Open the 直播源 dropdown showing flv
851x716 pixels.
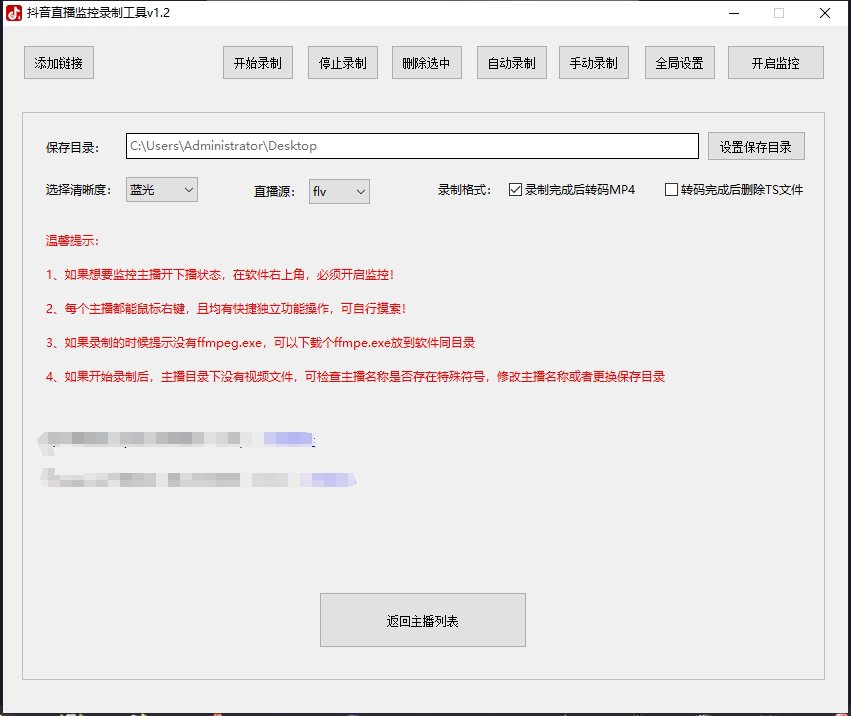[339, 191]
